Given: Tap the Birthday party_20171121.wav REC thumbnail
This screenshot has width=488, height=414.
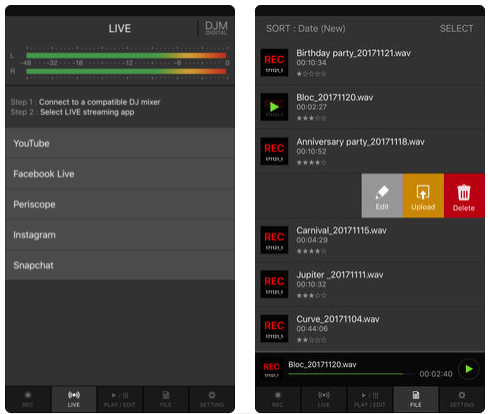Looking at the screenshot, I should tap(274, 62).
